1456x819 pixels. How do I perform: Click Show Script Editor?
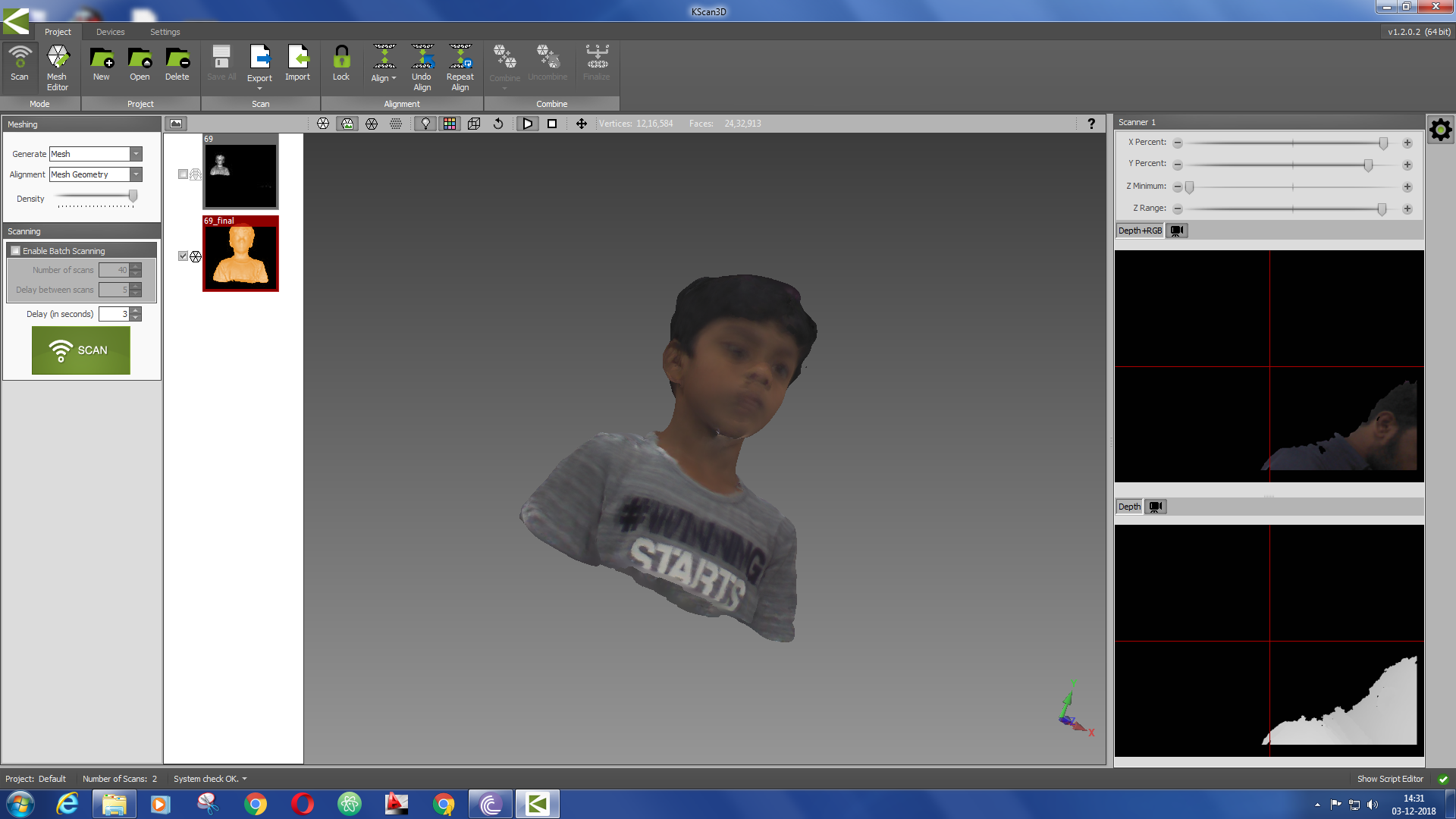pyautogui.click(x=1389, y=779)
